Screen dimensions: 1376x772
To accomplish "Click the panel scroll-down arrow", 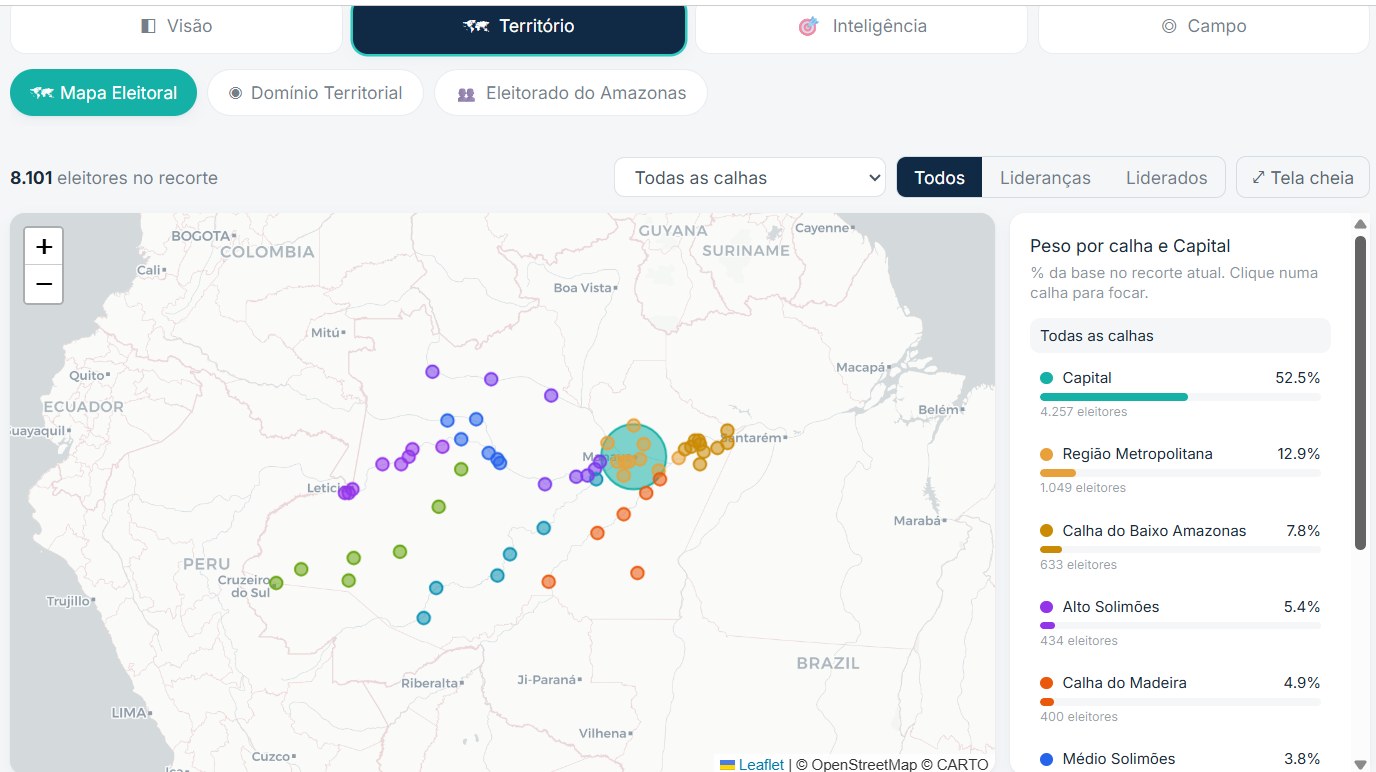I will [x=1360, y=764].
